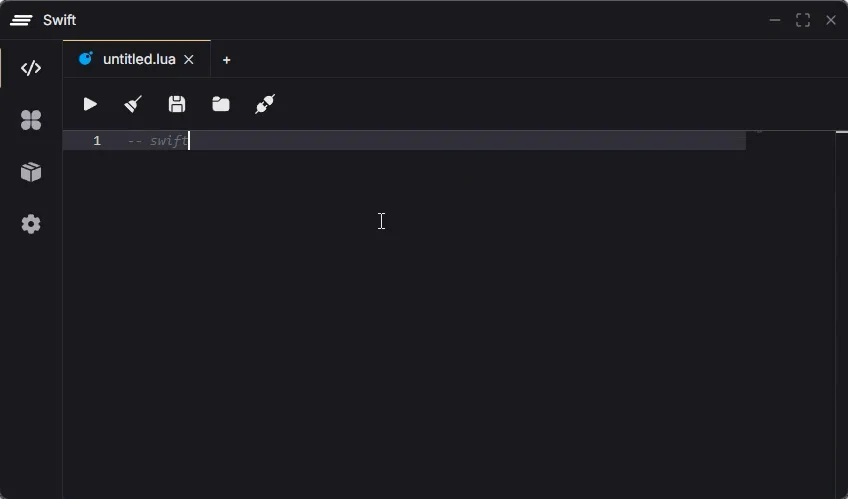Screen dimensions: 848x499
Task: Click the Swift logo in the title bar
Action: 21,20
